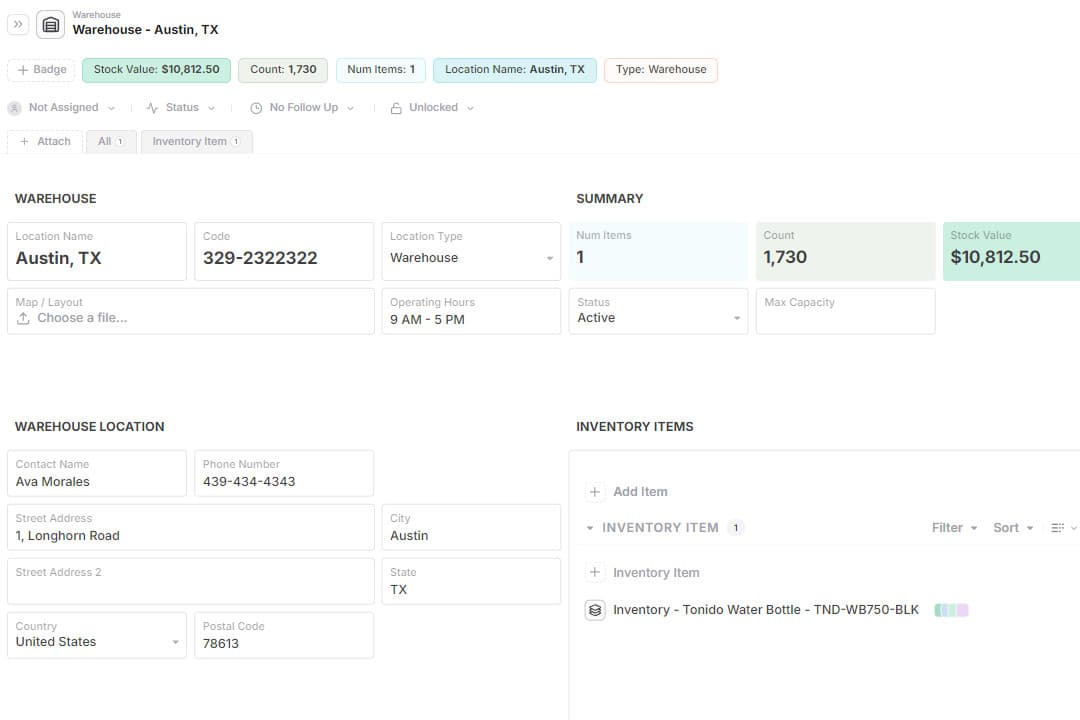Switch to the All tab
The height and width of the screenshot is (720, 1080).
(110, 142)
